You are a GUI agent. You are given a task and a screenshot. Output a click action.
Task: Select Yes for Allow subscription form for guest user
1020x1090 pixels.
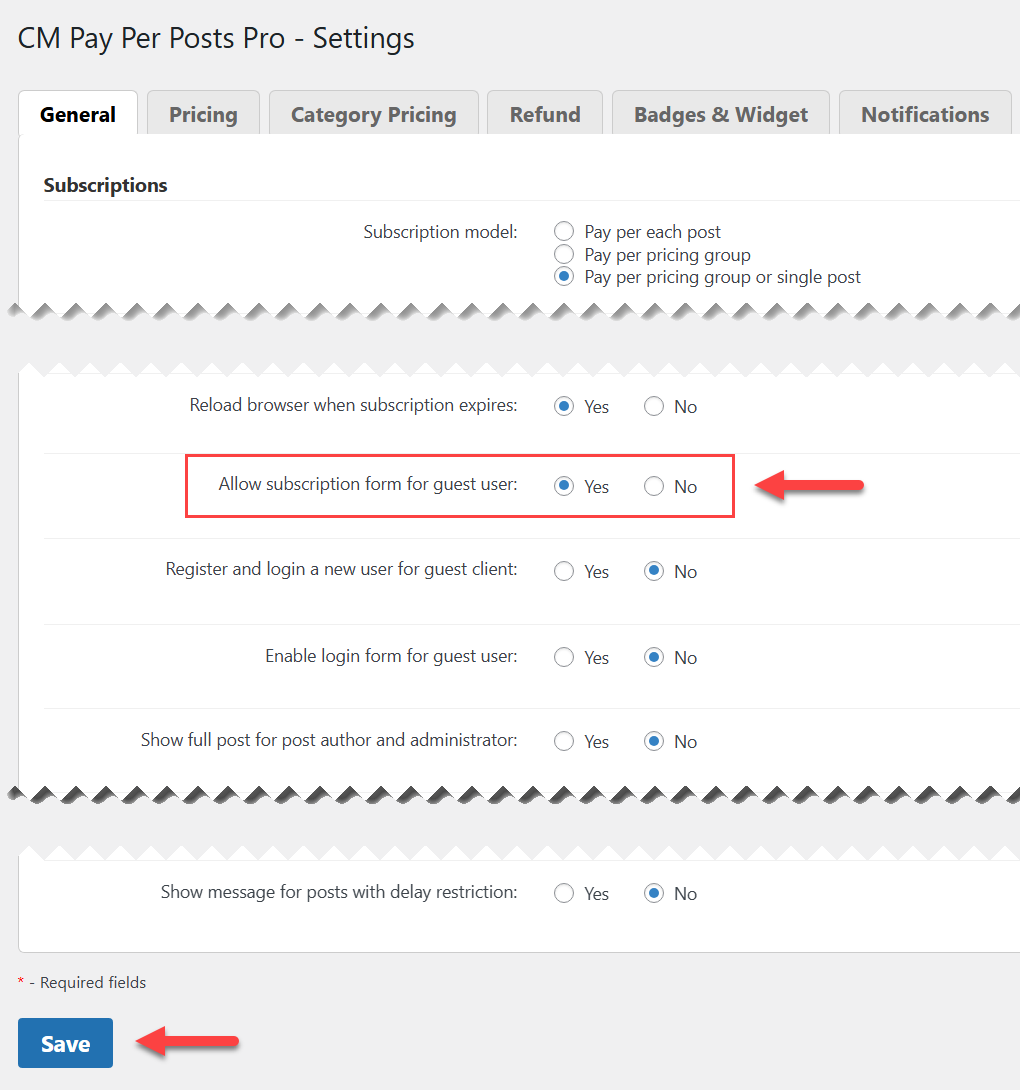click(564, 486)
